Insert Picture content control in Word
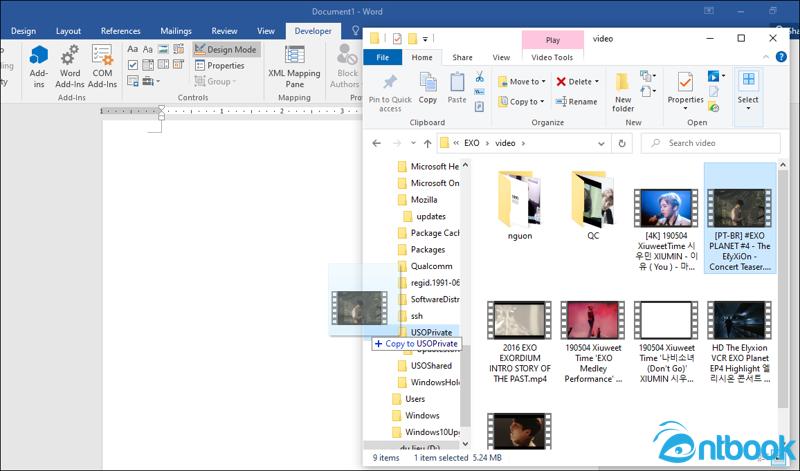The width and height of the screenshot is (800, 471). [x=163, y=49]
